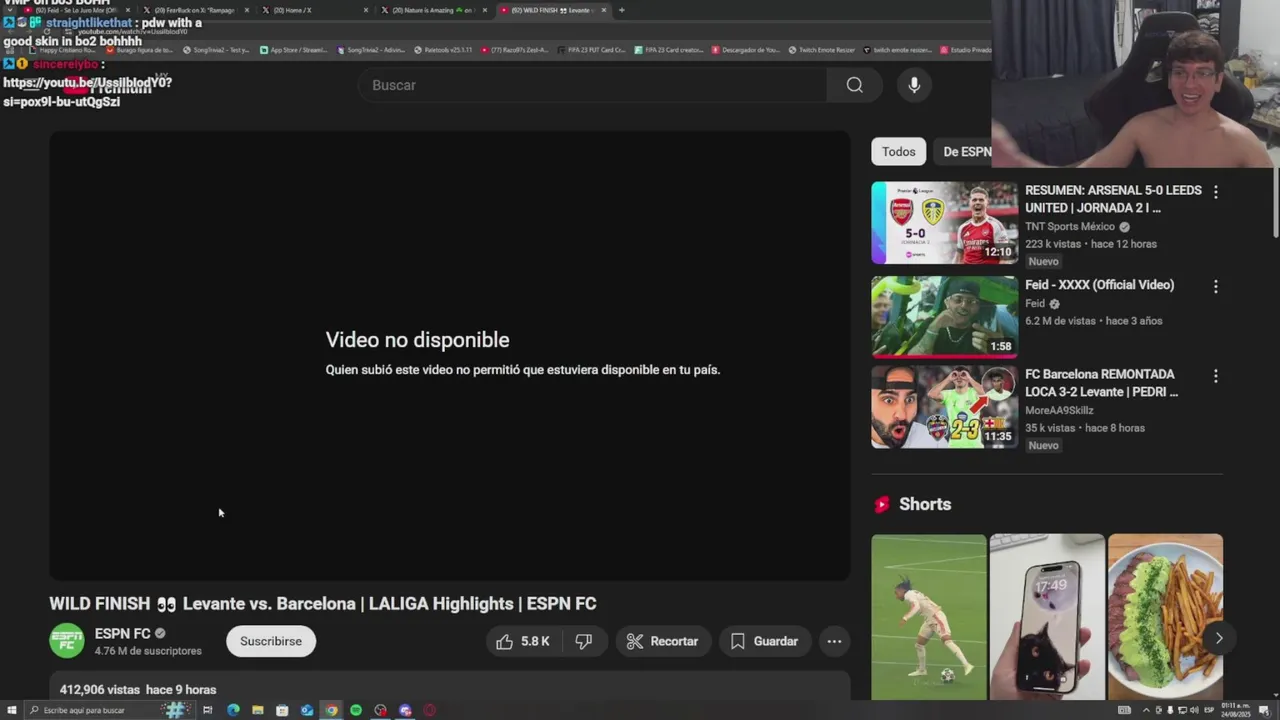Screen dimensions: 1280x720
Task: Open ESPN FC channel avatar
Action: tap(67, 641)
